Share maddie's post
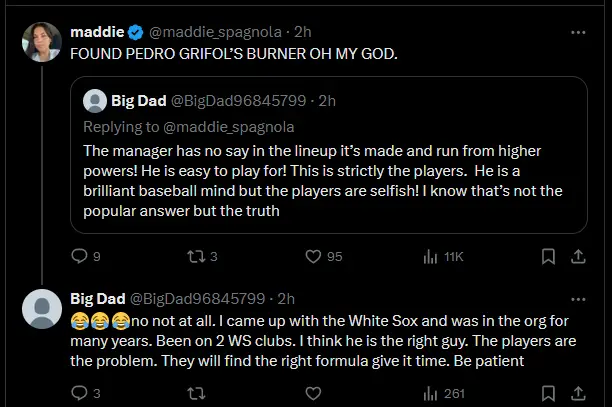Viewport: 612px width, 407px height. pos(578,257)
